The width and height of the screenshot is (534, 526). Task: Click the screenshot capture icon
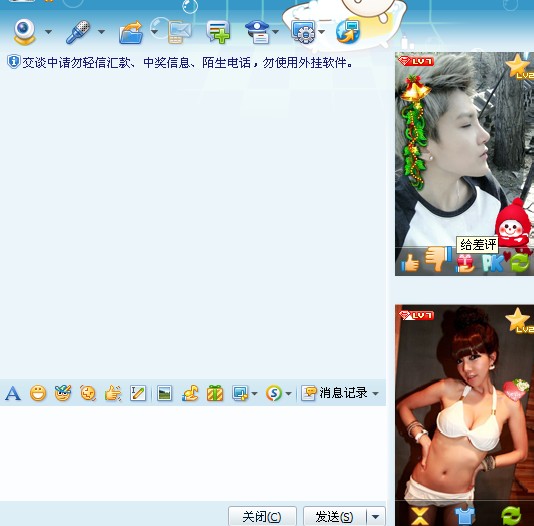coord(240,394)
